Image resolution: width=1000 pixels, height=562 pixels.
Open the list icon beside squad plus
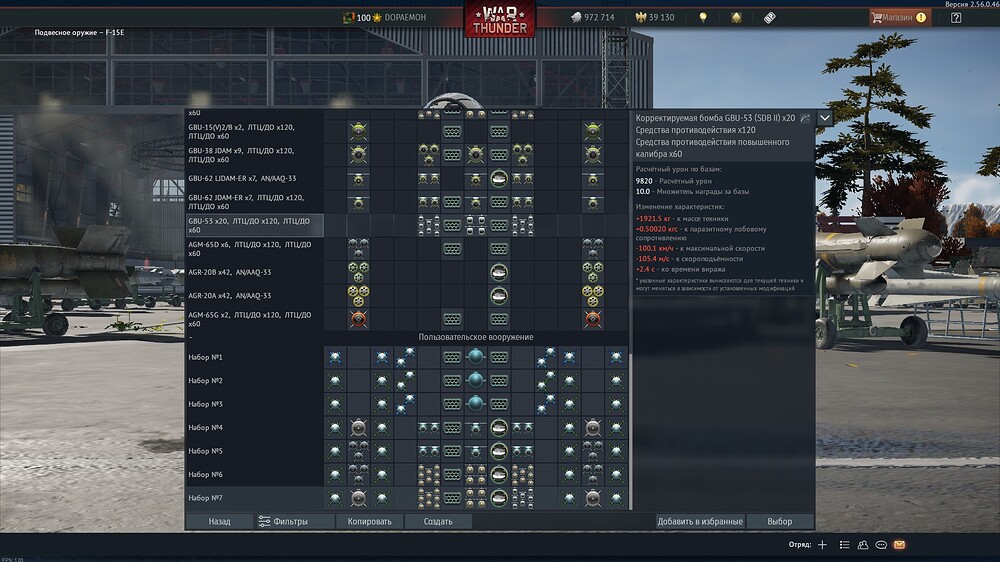(x=844, y=545)
